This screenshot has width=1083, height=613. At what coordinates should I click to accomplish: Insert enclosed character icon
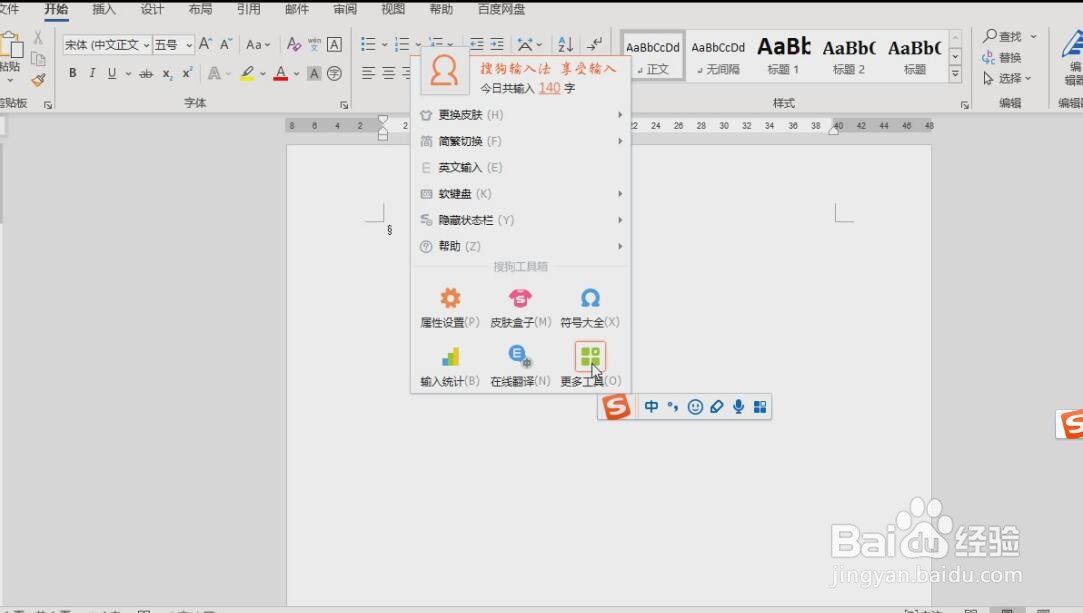coord(334,73)
